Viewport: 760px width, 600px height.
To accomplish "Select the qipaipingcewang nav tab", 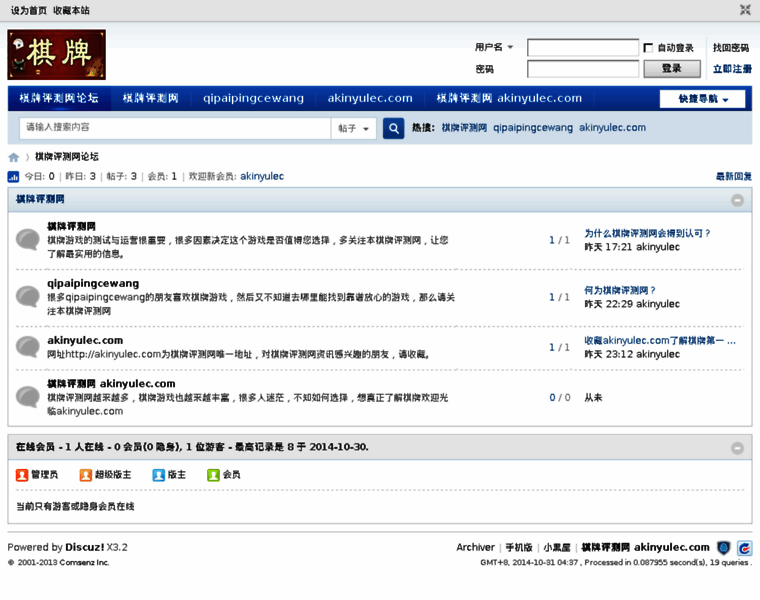I will tap(253, 98).
